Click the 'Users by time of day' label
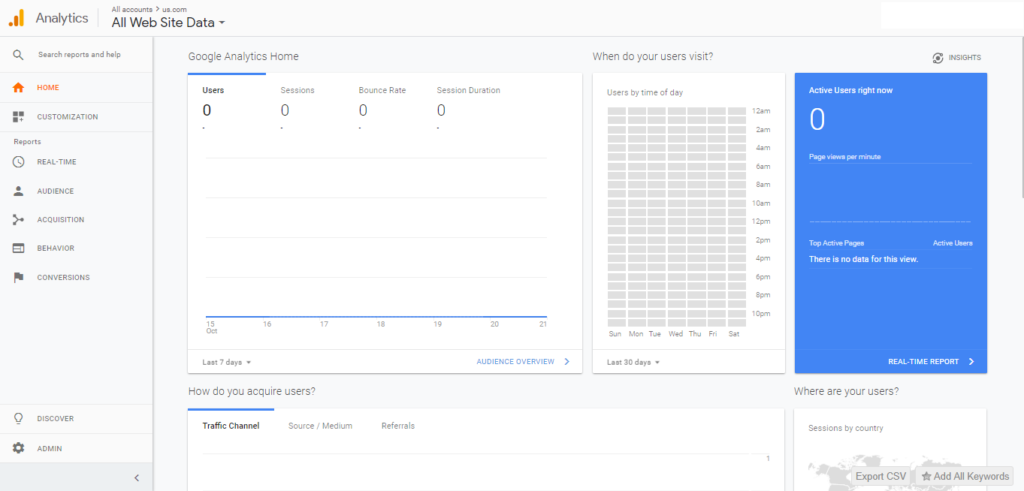The image size is (1024, 491). (x=645, y=93)
